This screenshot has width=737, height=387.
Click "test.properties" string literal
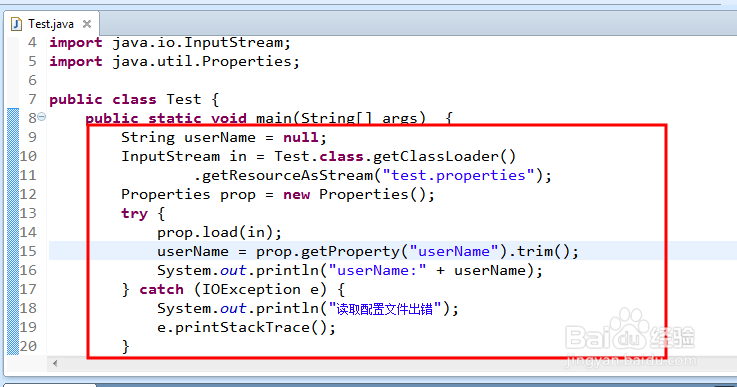[x=458, y=175]
